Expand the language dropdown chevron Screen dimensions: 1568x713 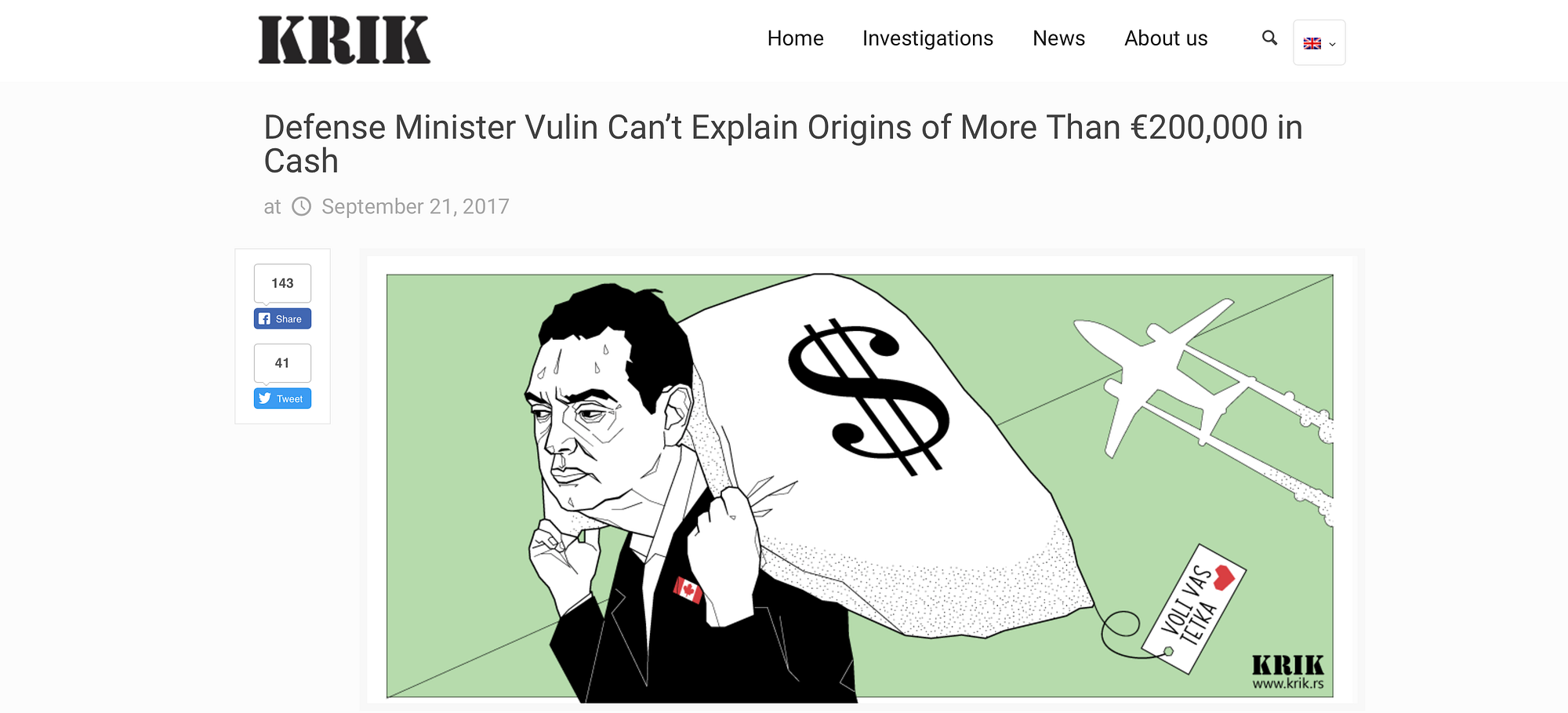coord(1332,44)
